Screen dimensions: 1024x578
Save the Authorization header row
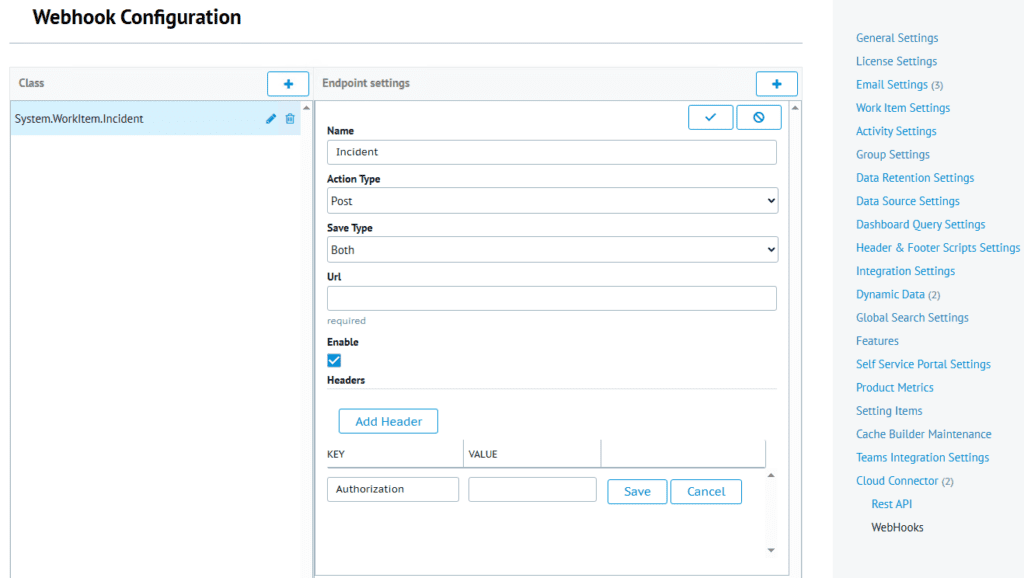[x=637, y=492]
